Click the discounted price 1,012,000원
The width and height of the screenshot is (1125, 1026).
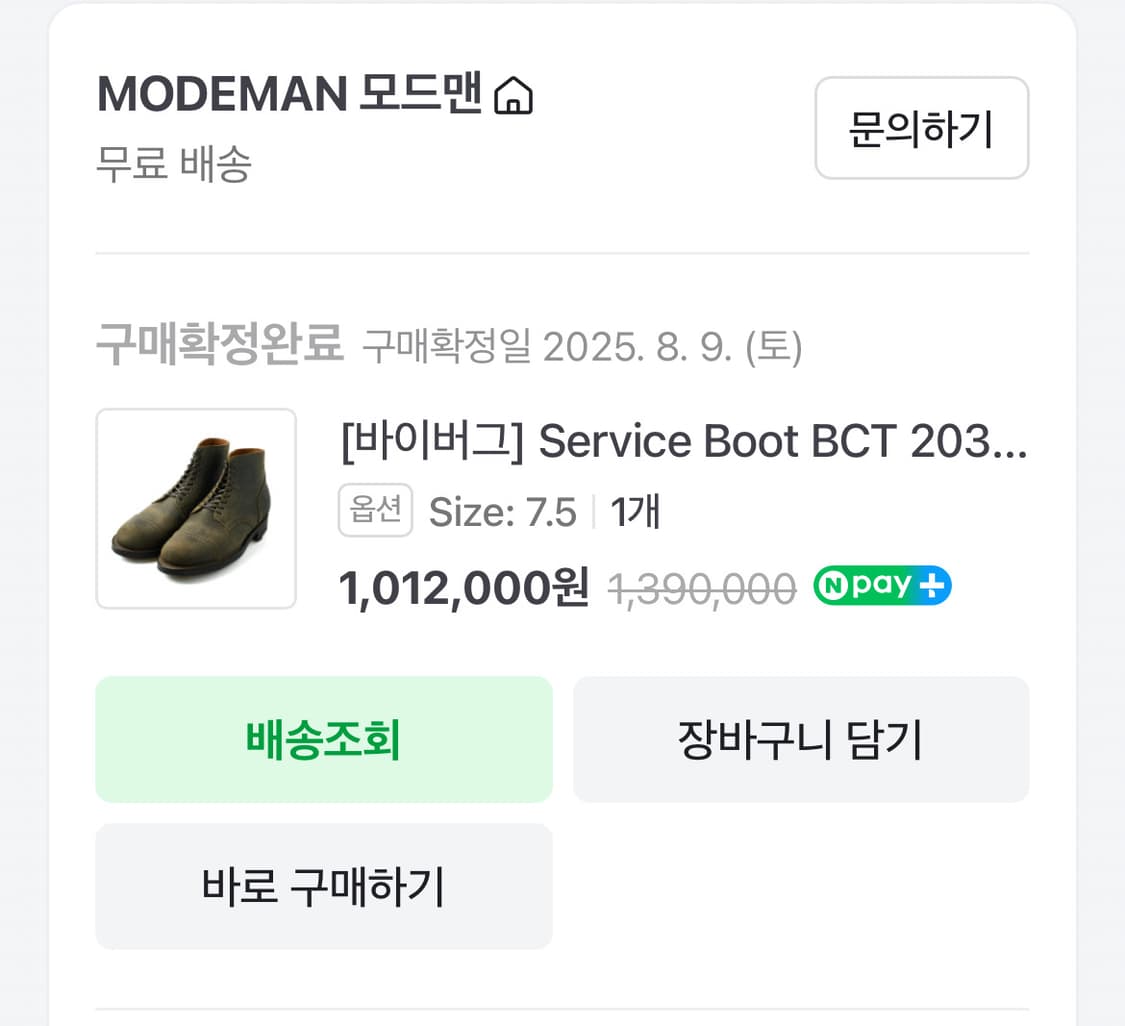tap(463, 588)
